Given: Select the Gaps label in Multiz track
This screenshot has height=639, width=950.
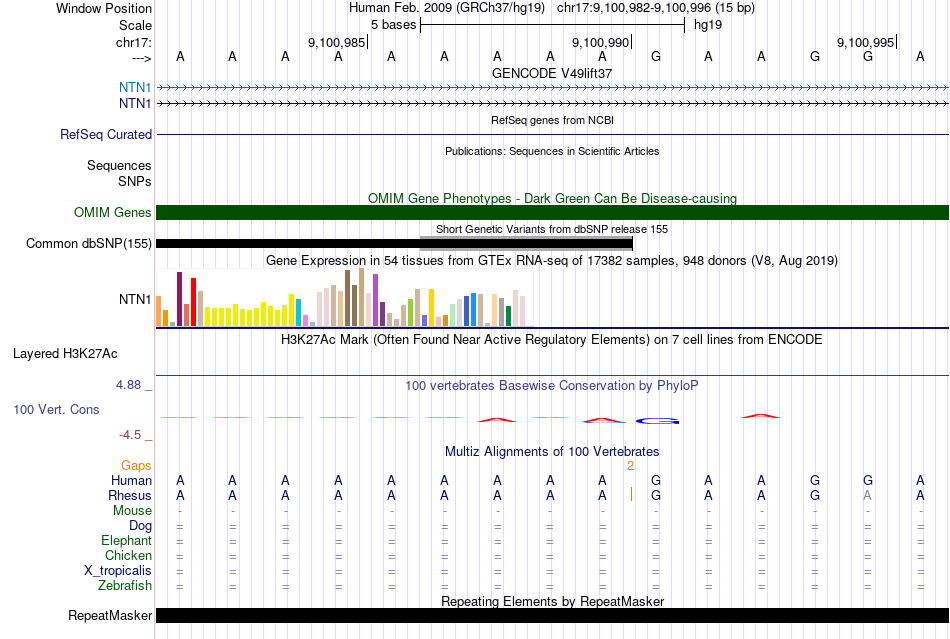Looking at the screenshot, I should pyautogui.click(x=136, y=465).
